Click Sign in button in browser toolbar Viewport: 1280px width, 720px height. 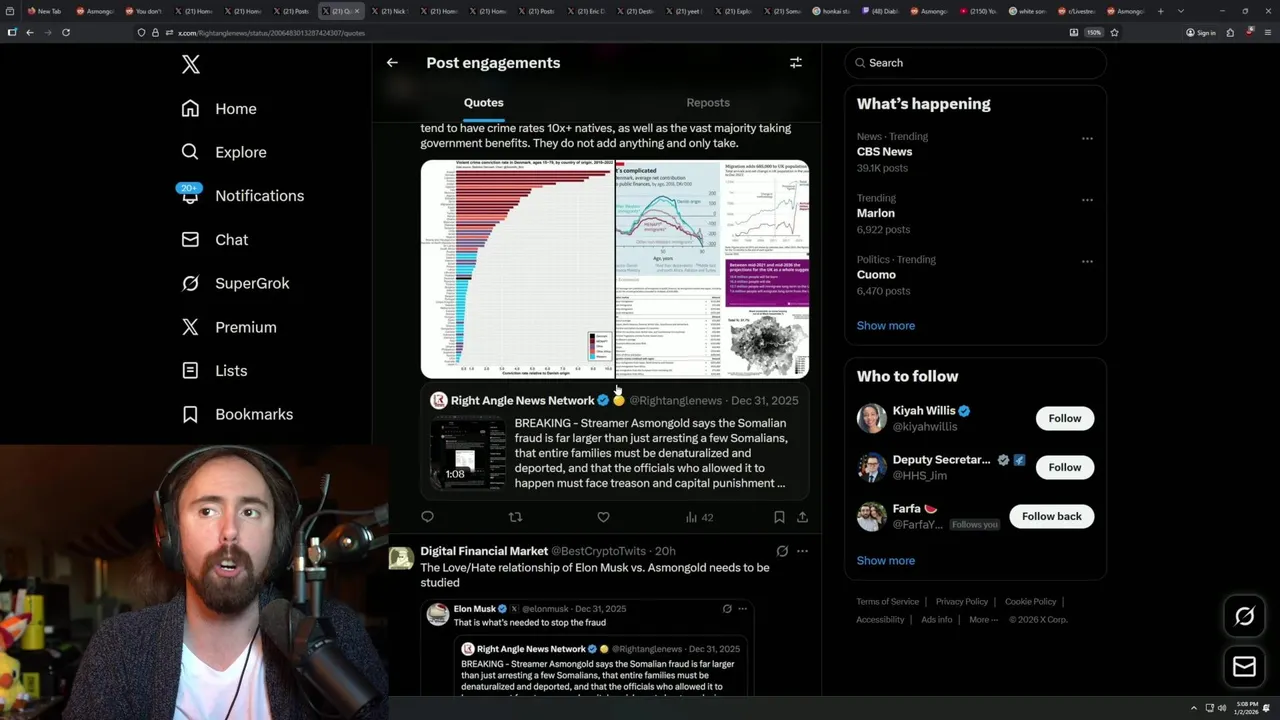click(1200, 32)
